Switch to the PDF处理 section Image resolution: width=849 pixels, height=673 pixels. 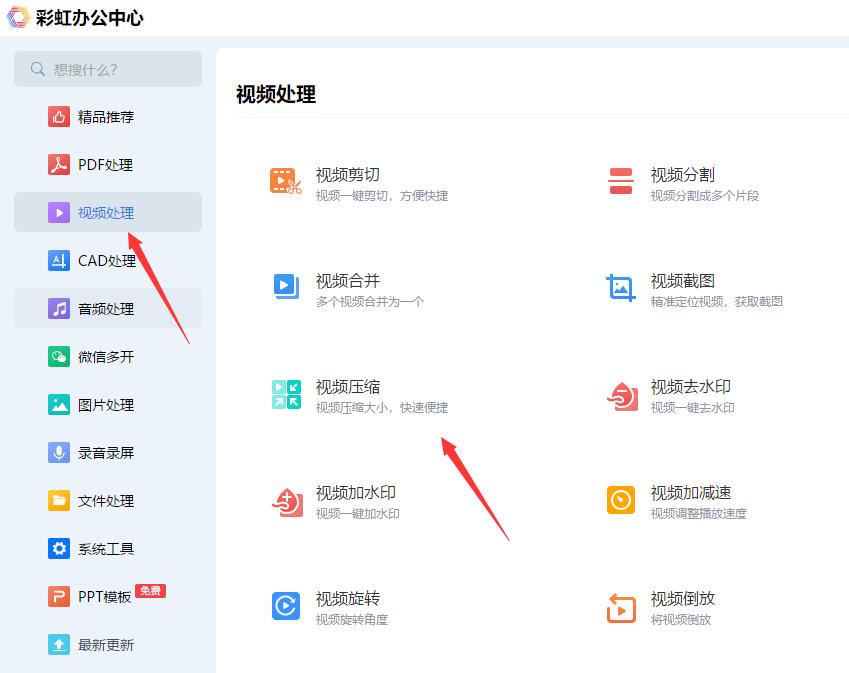[x=107, y=164]
